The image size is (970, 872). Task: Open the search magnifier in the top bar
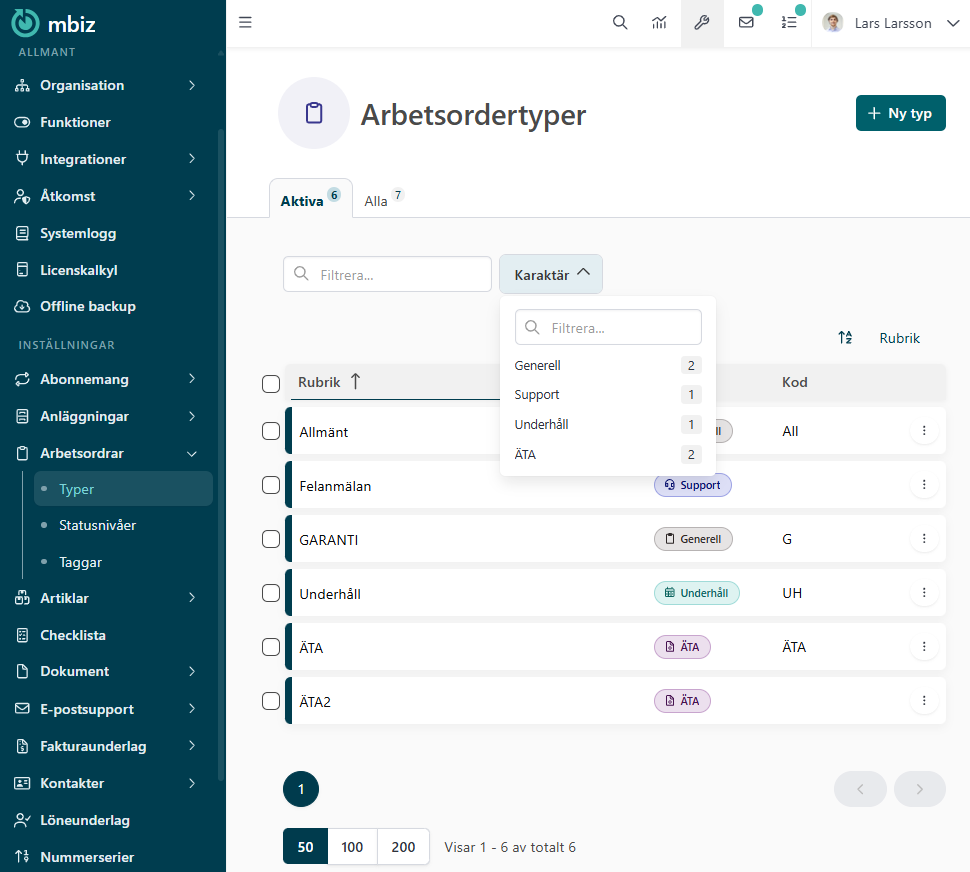620,23
